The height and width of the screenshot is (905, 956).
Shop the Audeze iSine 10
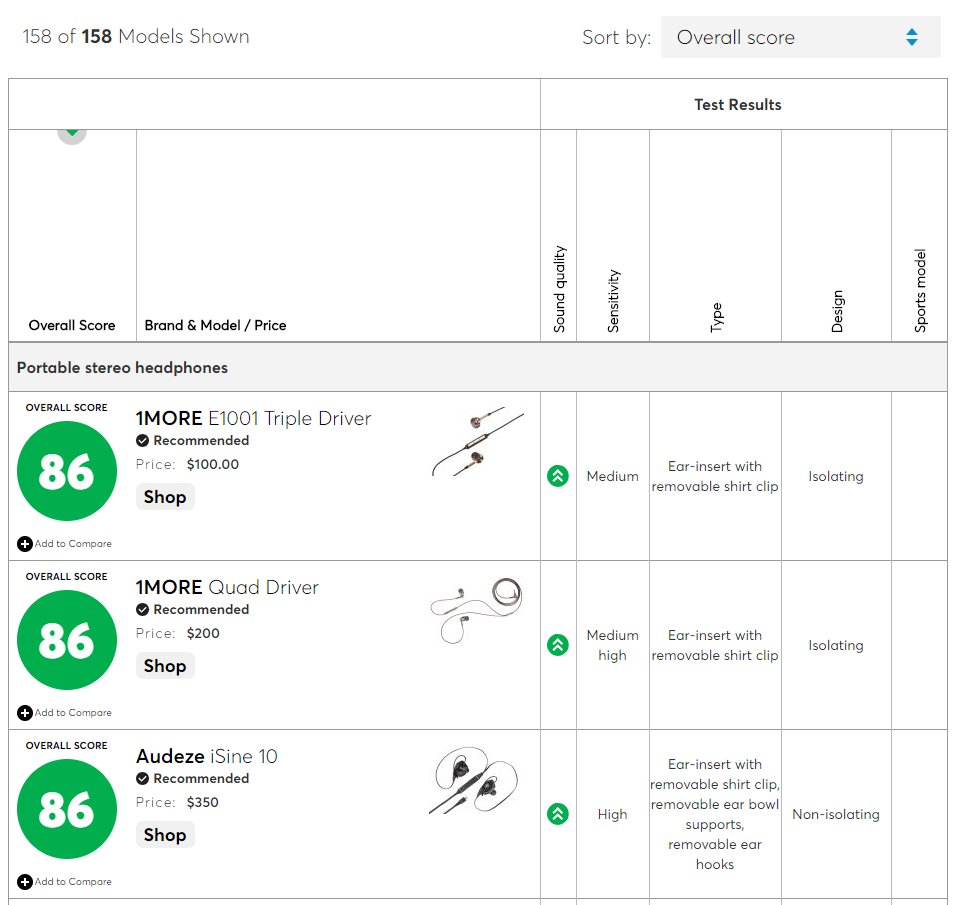(x=165, y=834)
